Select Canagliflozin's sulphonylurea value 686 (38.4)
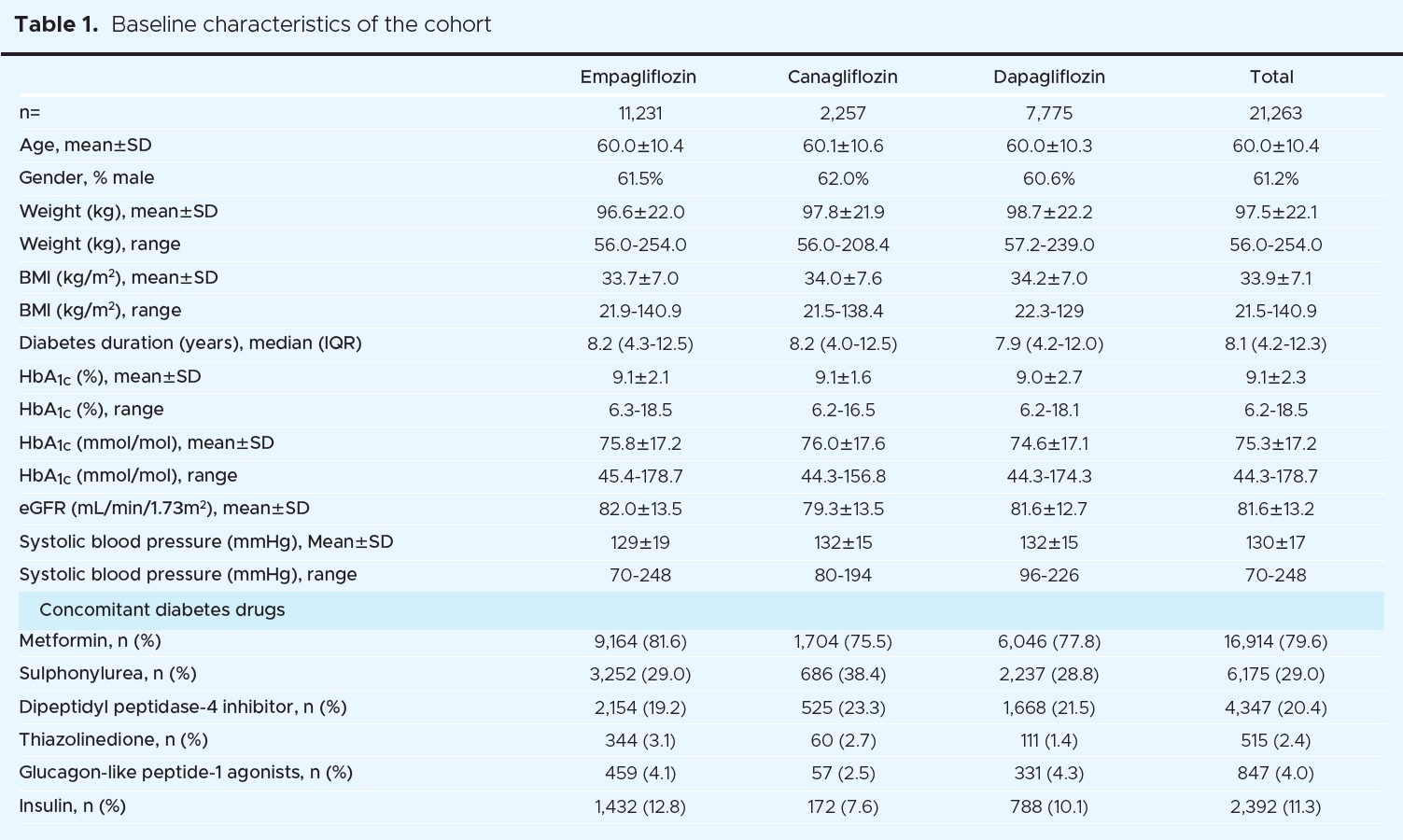This screenshot has height=840, width=1403. point(843,675)
